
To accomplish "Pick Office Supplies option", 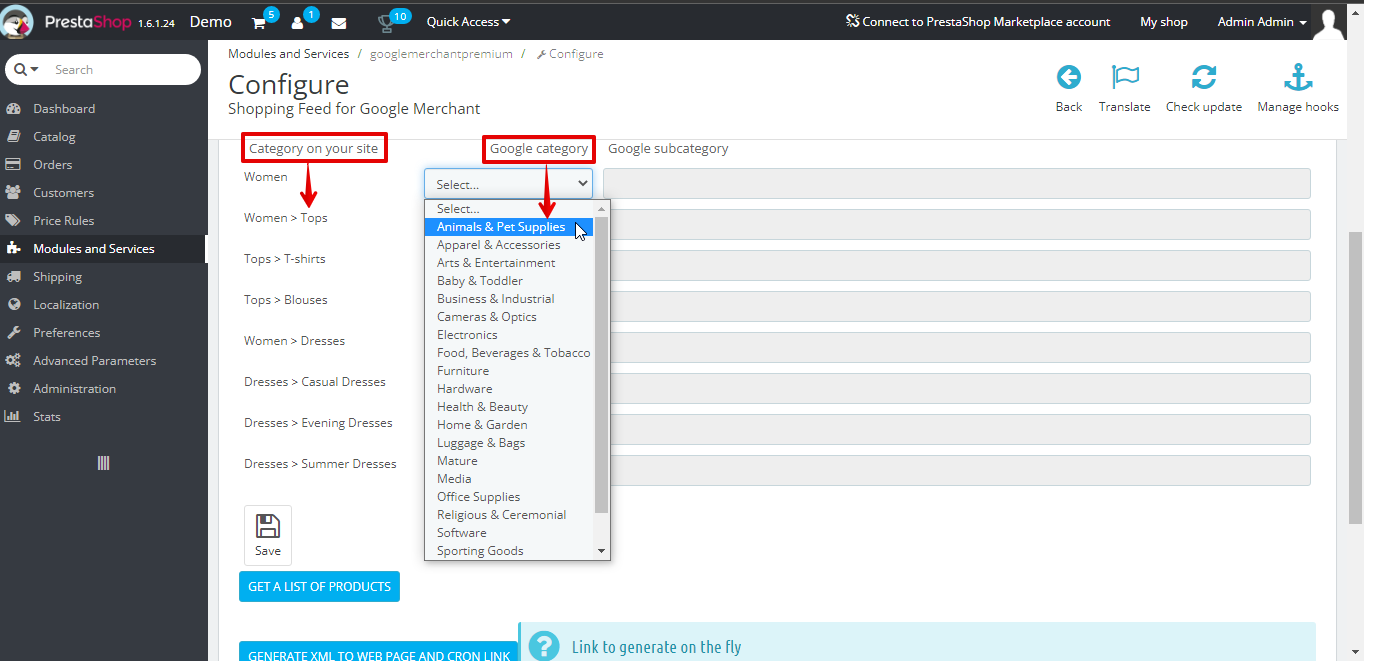I will pos(509,497).
